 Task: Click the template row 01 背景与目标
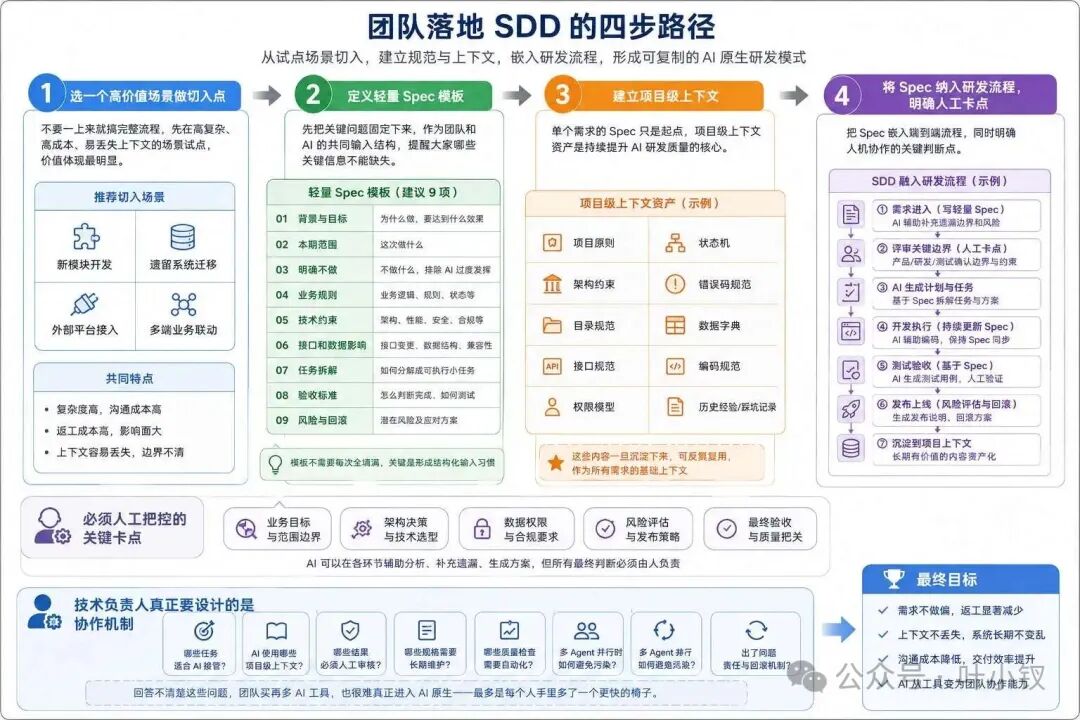[384, 219]
